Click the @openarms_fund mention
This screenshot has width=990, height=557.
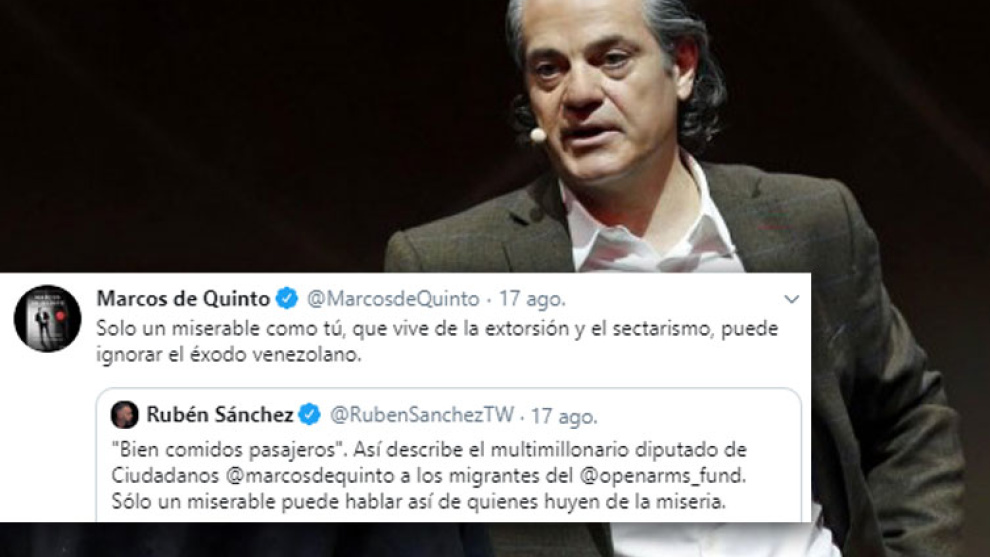pyautogui.click(x=662, y=476)
